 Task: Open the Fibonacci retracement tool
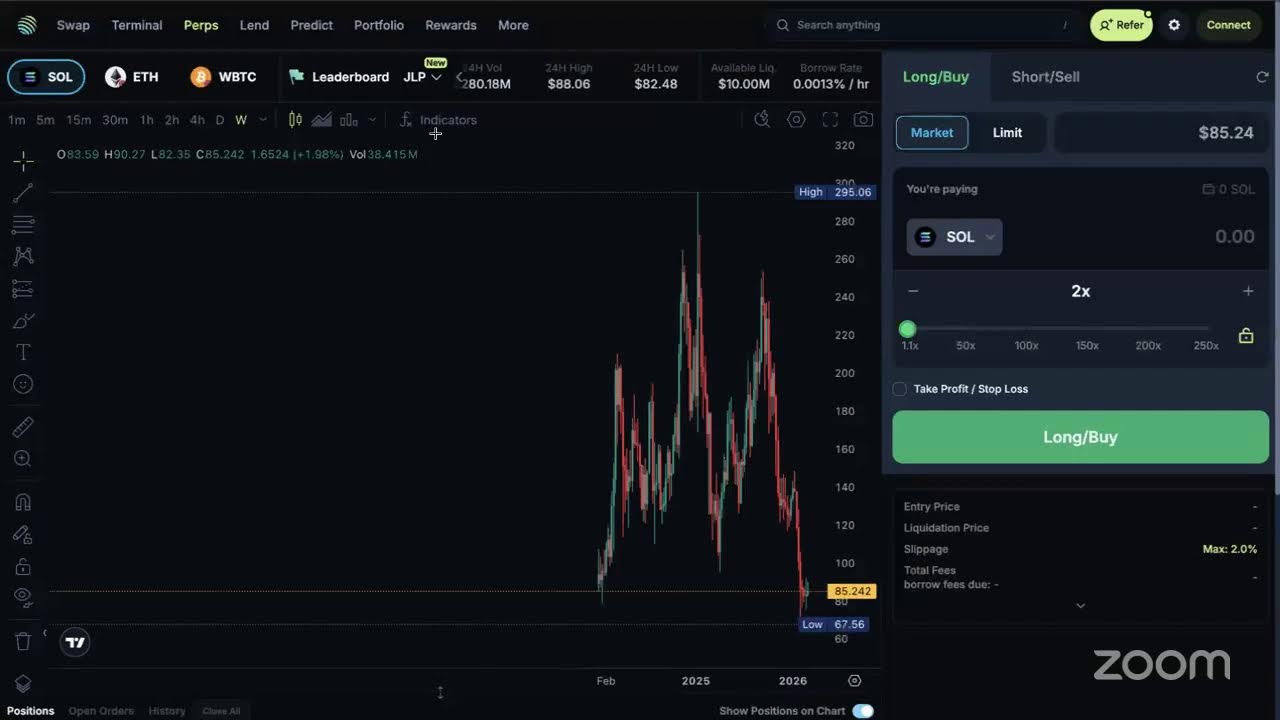23,224
